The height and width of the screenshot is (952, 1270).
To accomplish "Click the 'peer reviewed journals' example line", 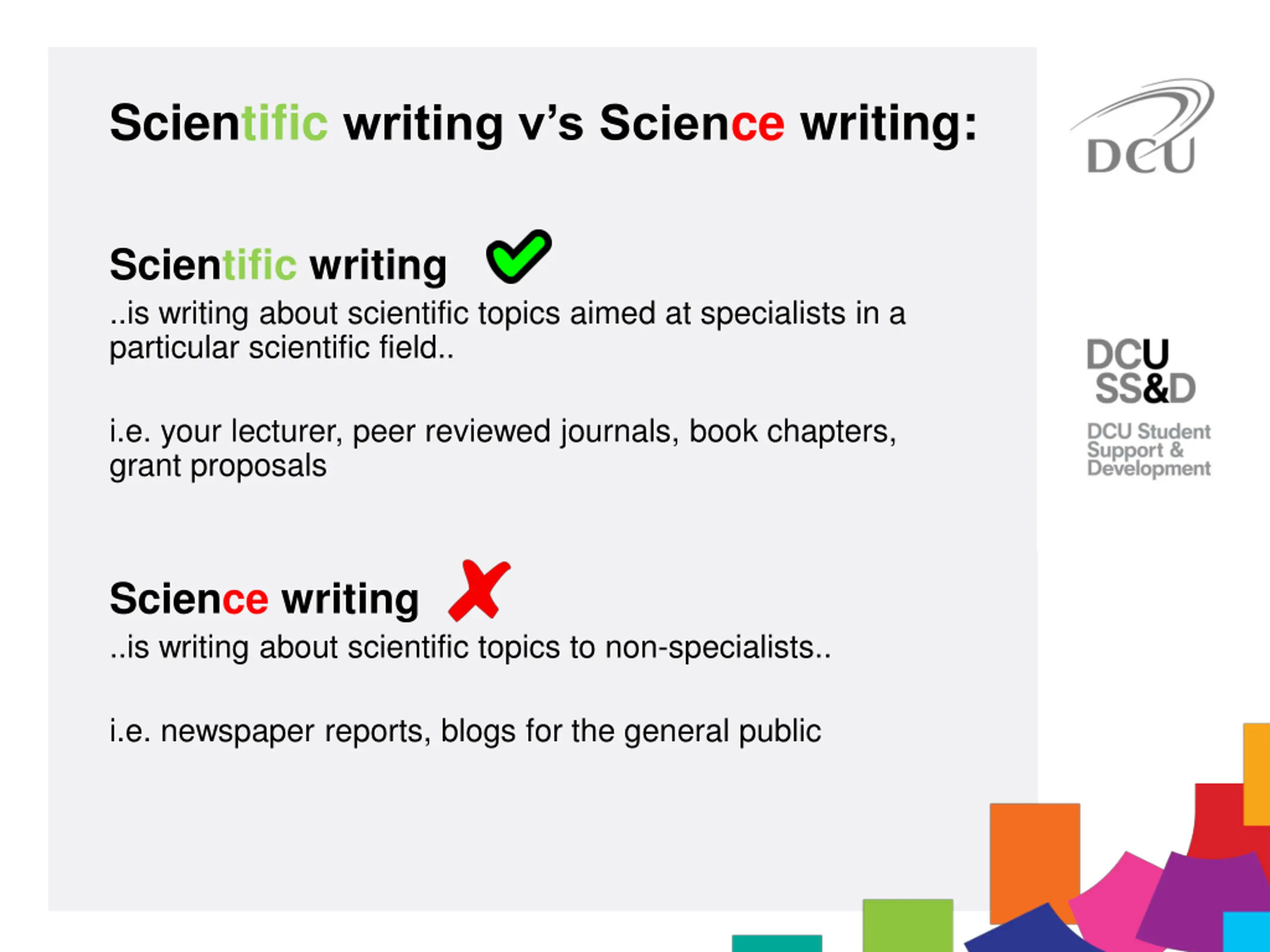I will pos(503,448).
